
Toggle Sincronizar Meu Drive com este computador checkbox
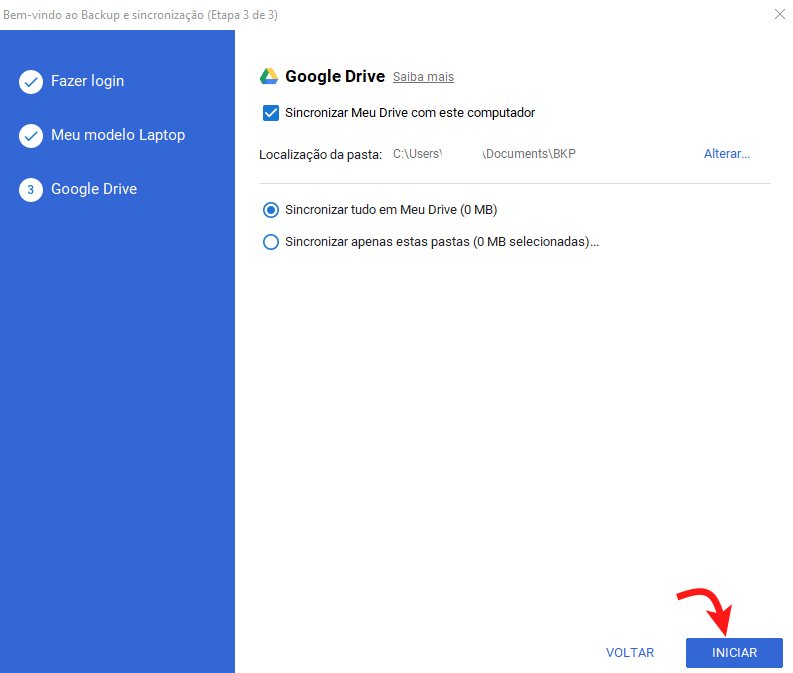click(x=270, y=113)
